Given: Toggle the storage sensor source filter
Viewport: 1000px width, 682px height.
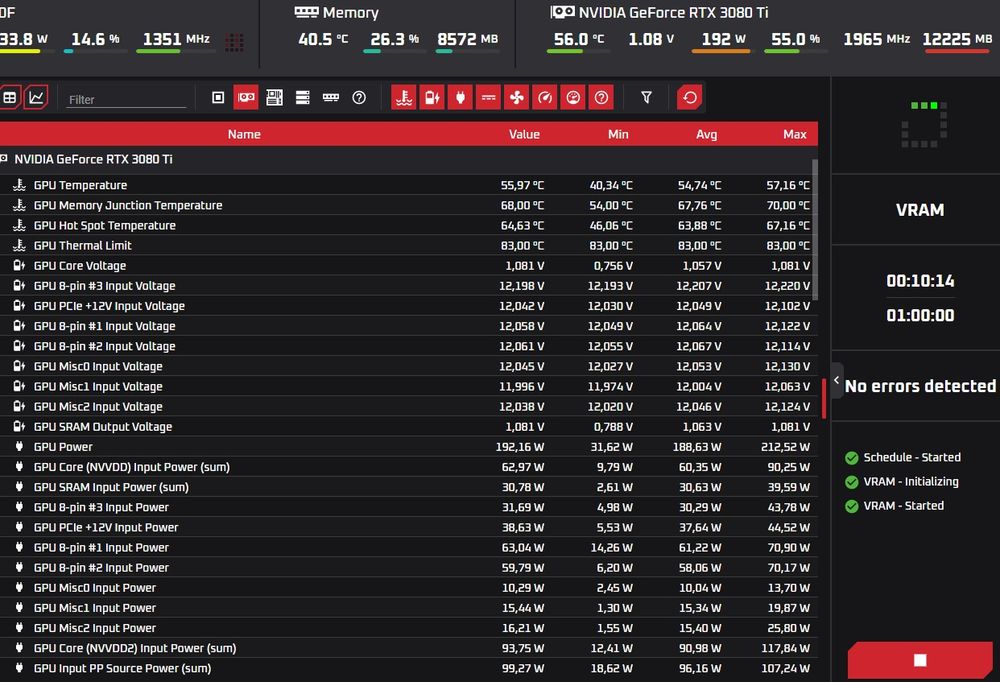Looking at the screenshot, I should (x=302, y=98).
